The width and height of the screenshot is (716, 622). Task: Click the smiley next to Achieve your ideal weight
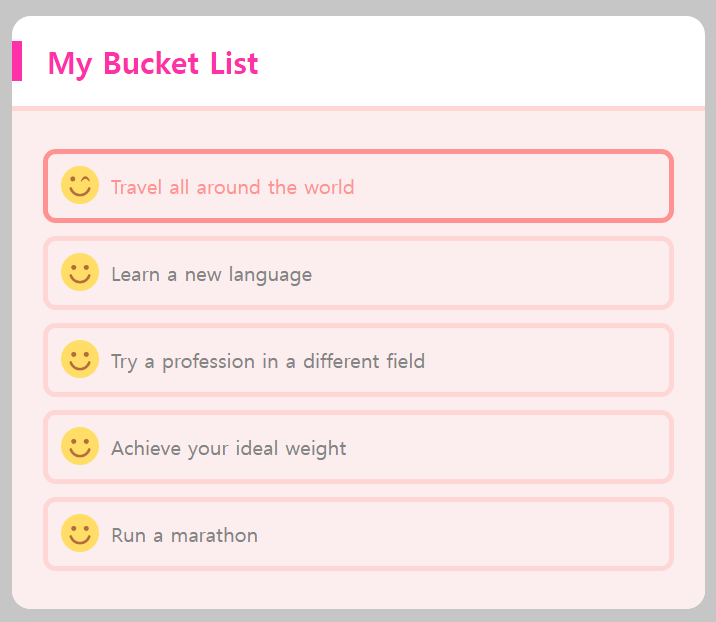pyautogui.click(x=80, y=447)
